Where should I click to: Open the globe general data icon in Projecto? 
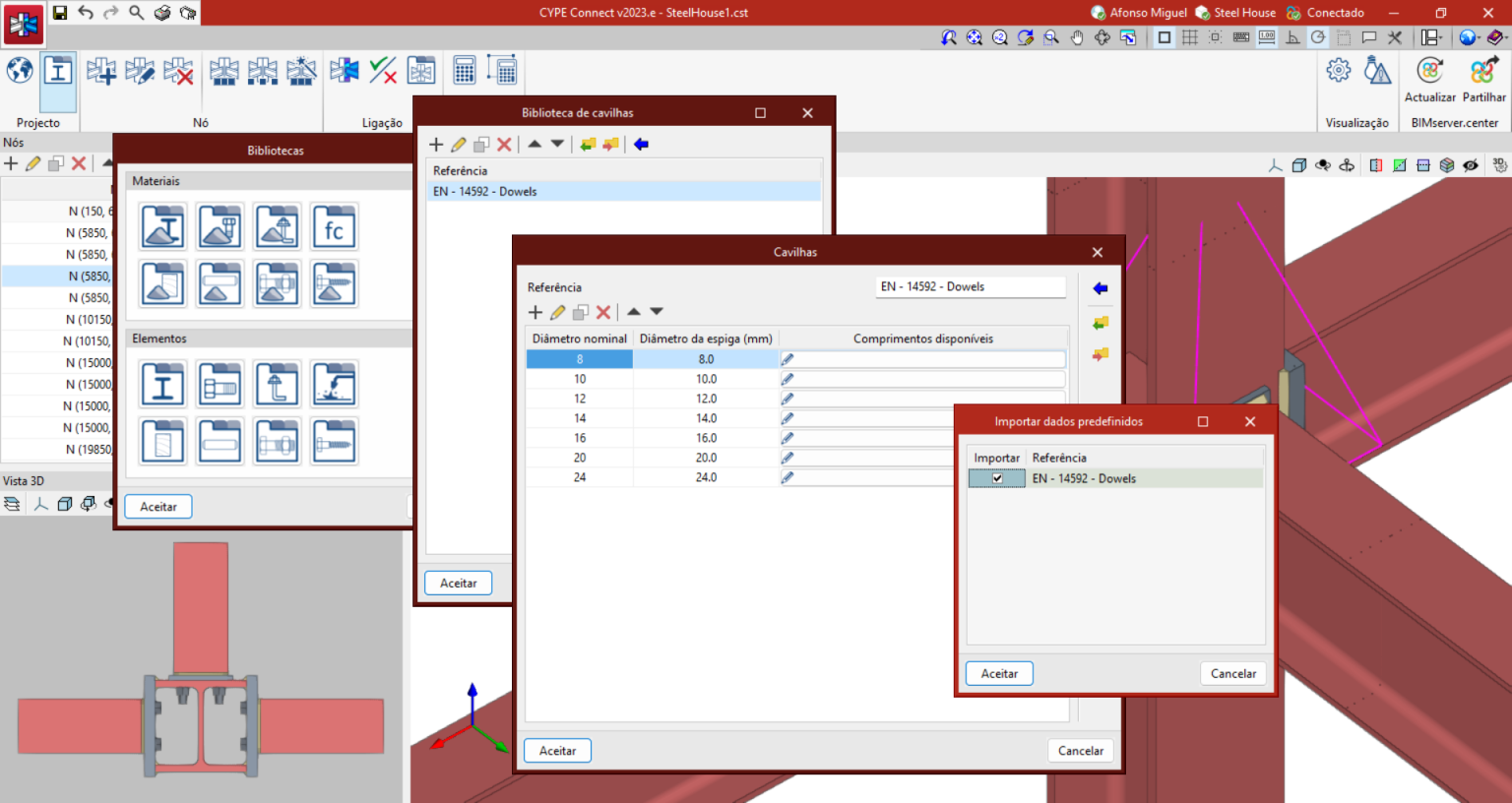tap(20, 71)
